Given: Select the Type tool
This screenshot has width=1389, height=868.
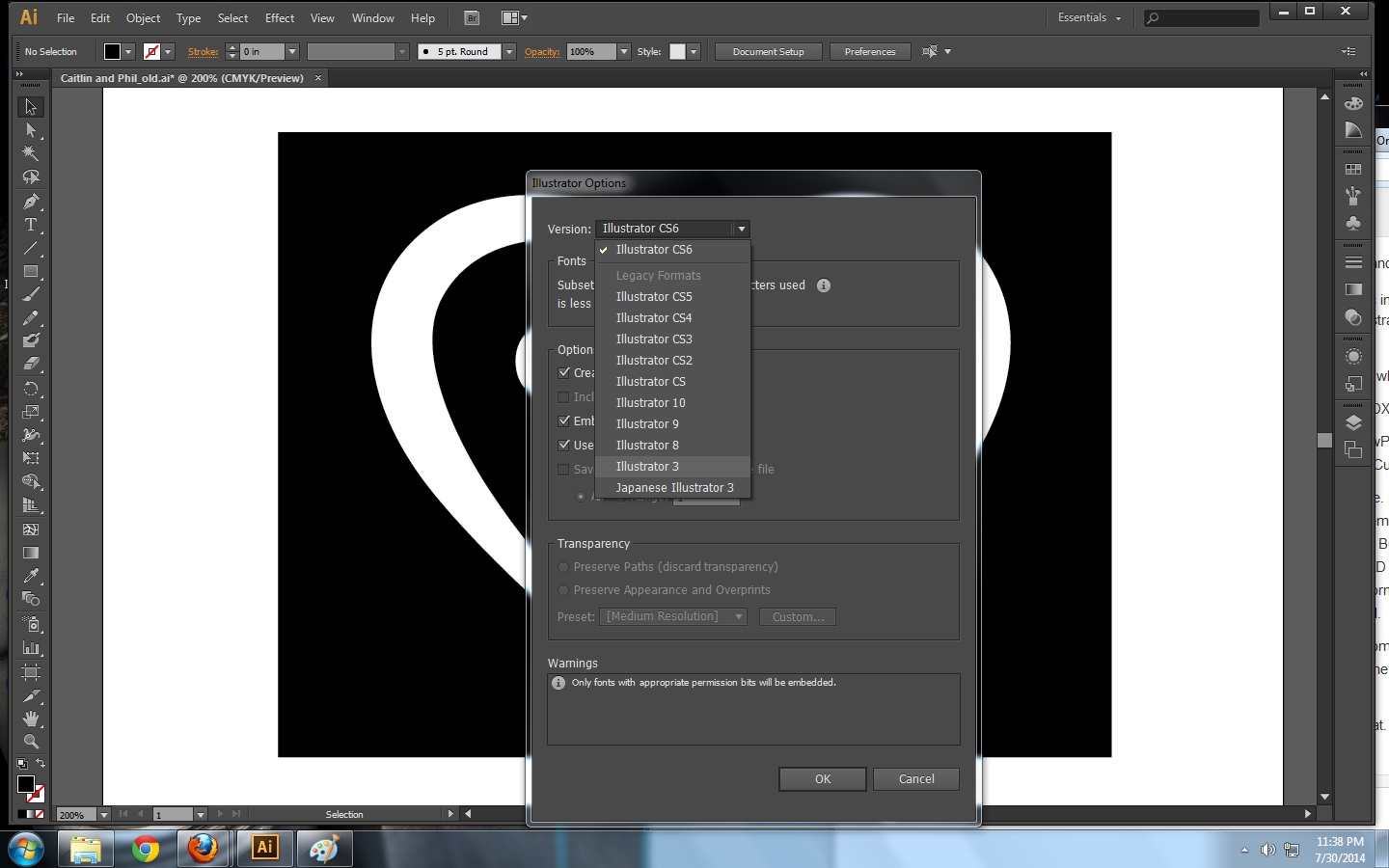Looking at the screenshot, I should (31, 225).
